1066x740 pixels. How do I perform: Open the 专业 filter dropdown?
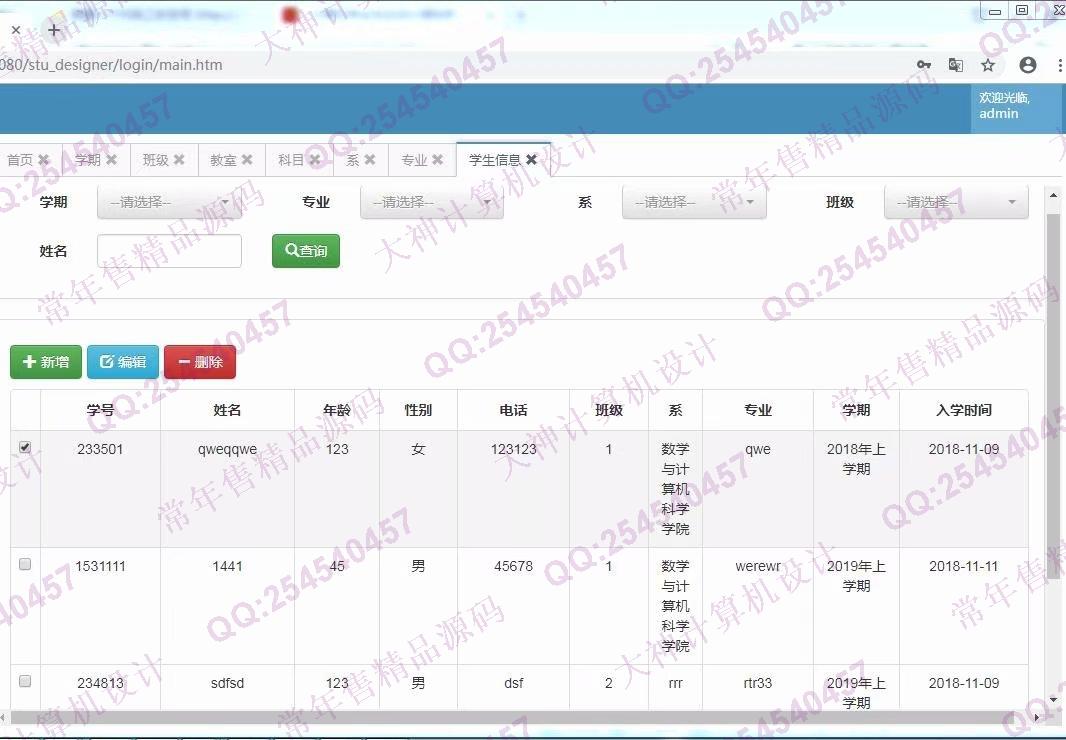pyautogui.click(x=432, y=202)
